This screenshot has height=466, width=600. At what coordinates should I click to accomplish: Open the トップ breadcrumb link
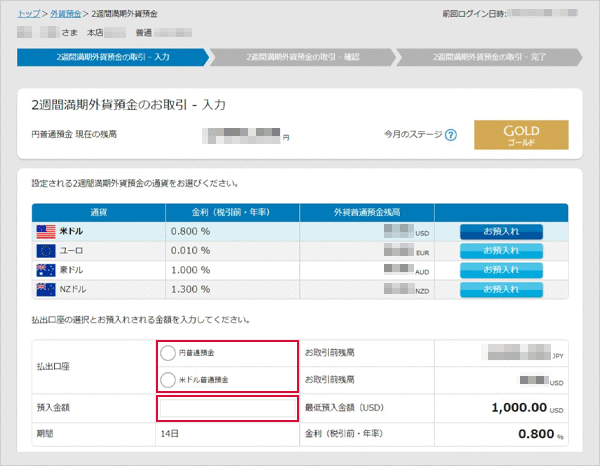[29, 15]
